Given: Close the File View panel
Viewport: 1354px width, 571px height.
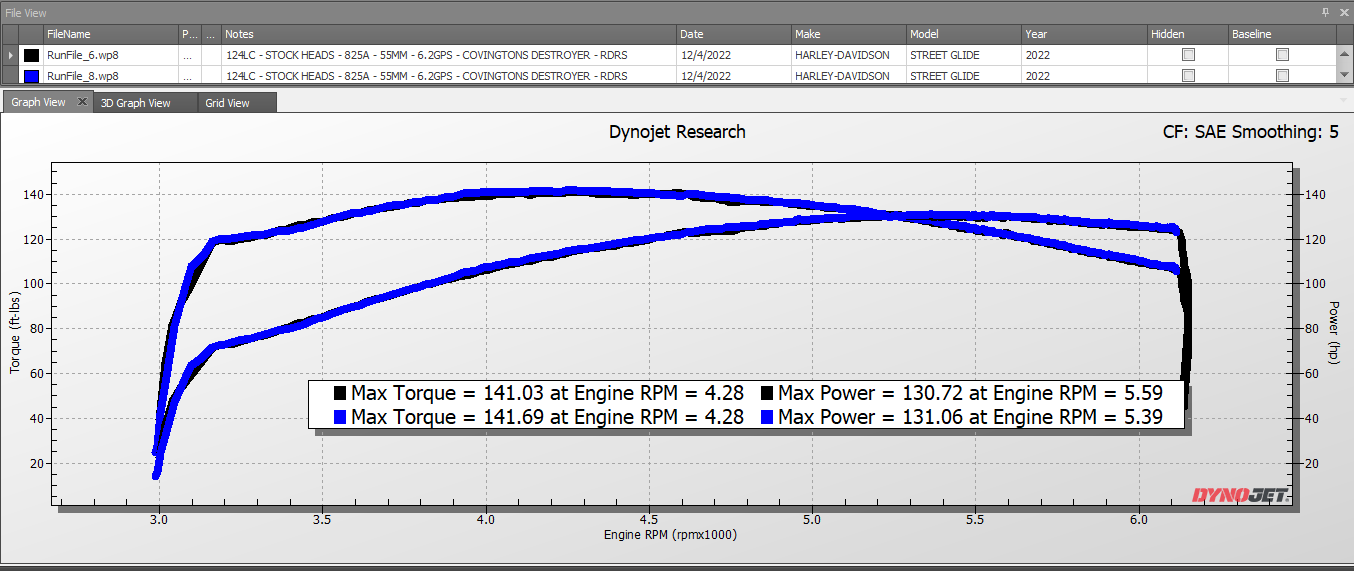Looking at the screenshot, I should [1343, 12].
